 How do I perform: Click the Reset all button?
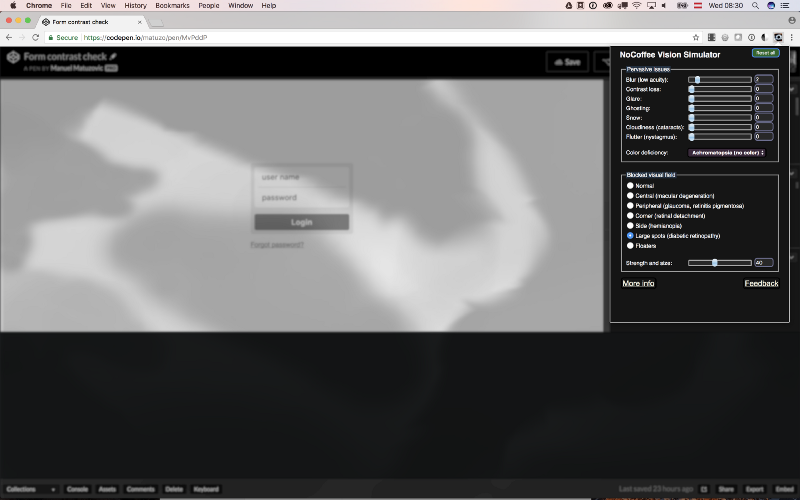pyautogui.click(x=765, y=53)
